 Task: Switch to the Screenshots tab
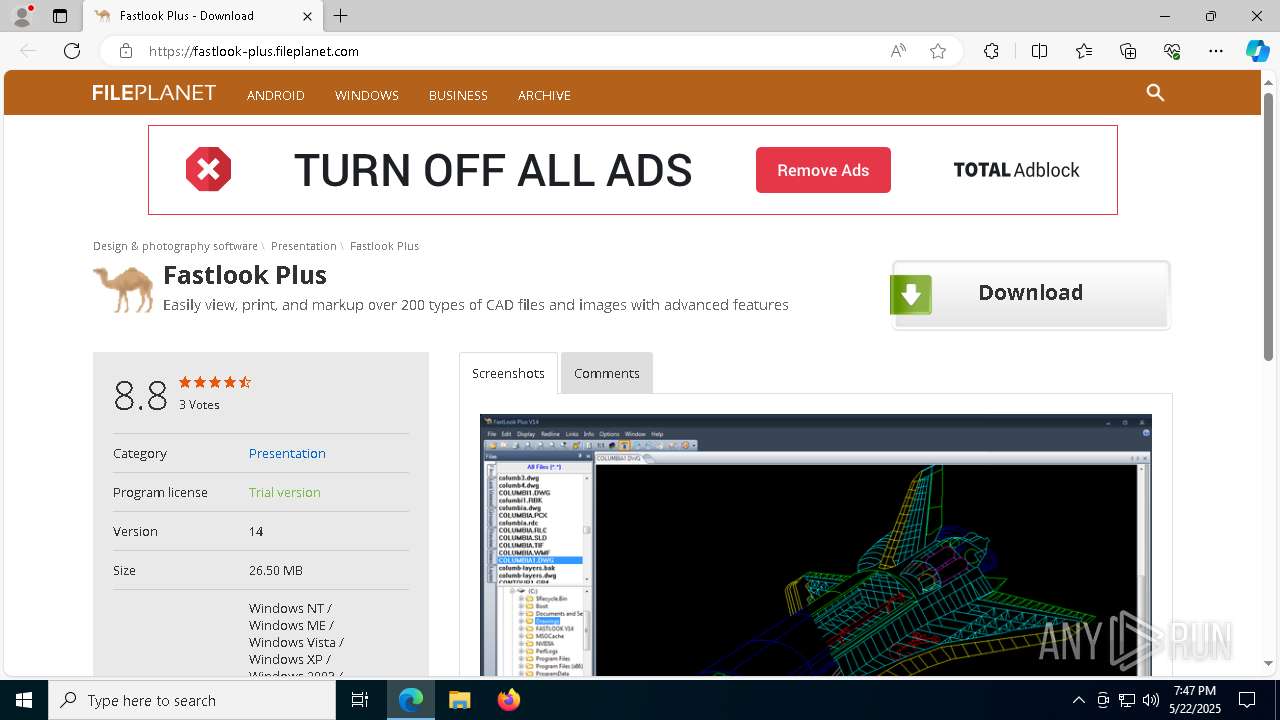point(508,373)
